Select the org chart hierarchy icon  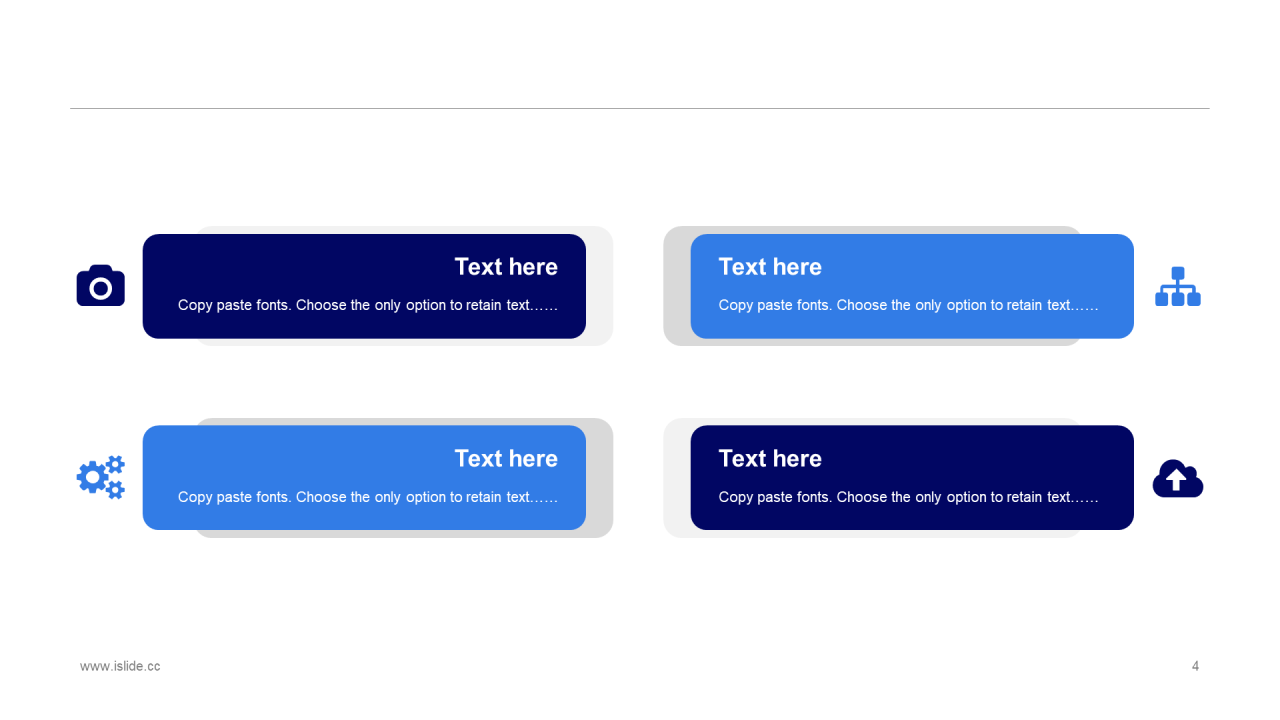(x=1178, y=287)
